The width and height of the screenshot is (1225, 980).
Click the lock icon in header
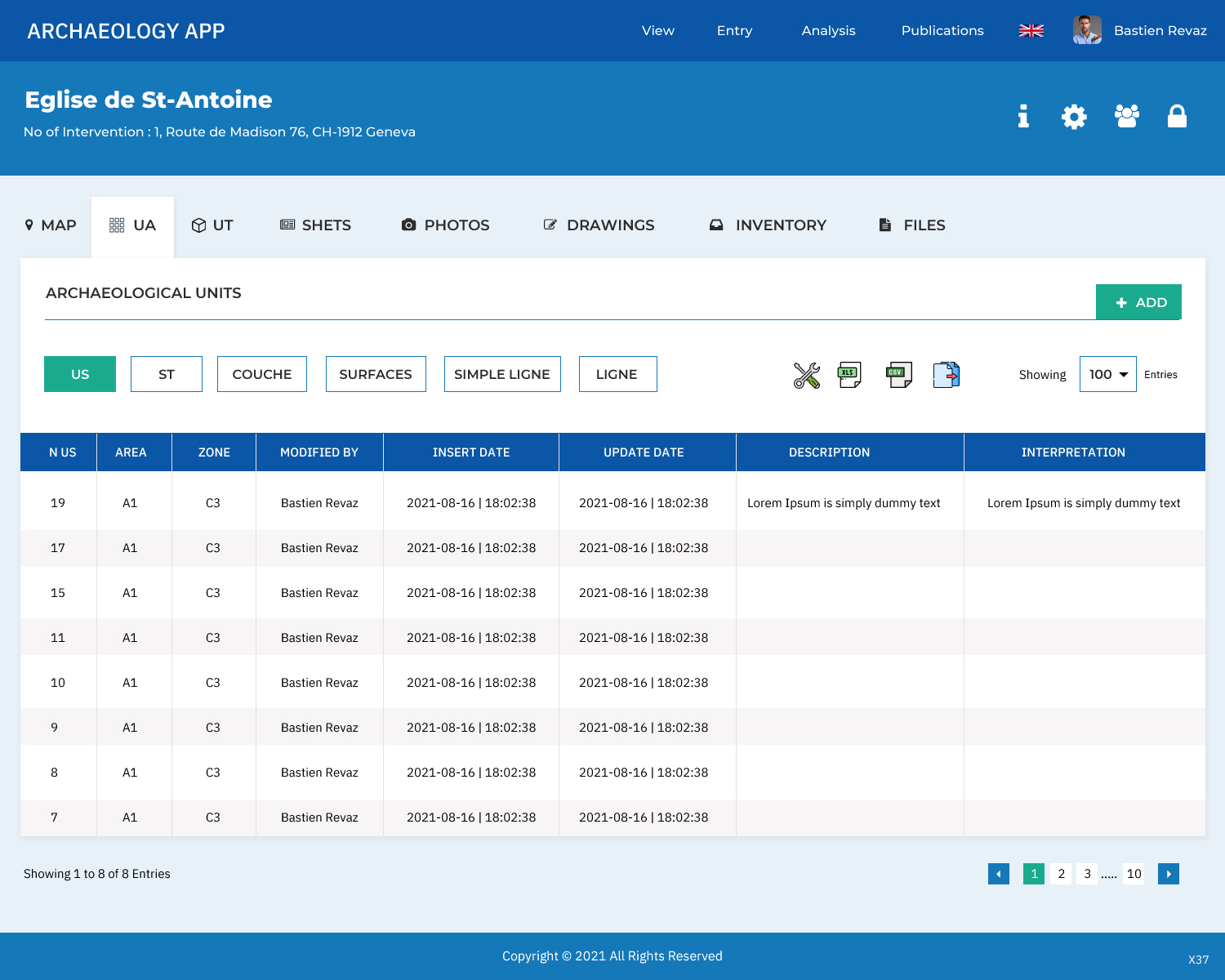(1177, 117)
